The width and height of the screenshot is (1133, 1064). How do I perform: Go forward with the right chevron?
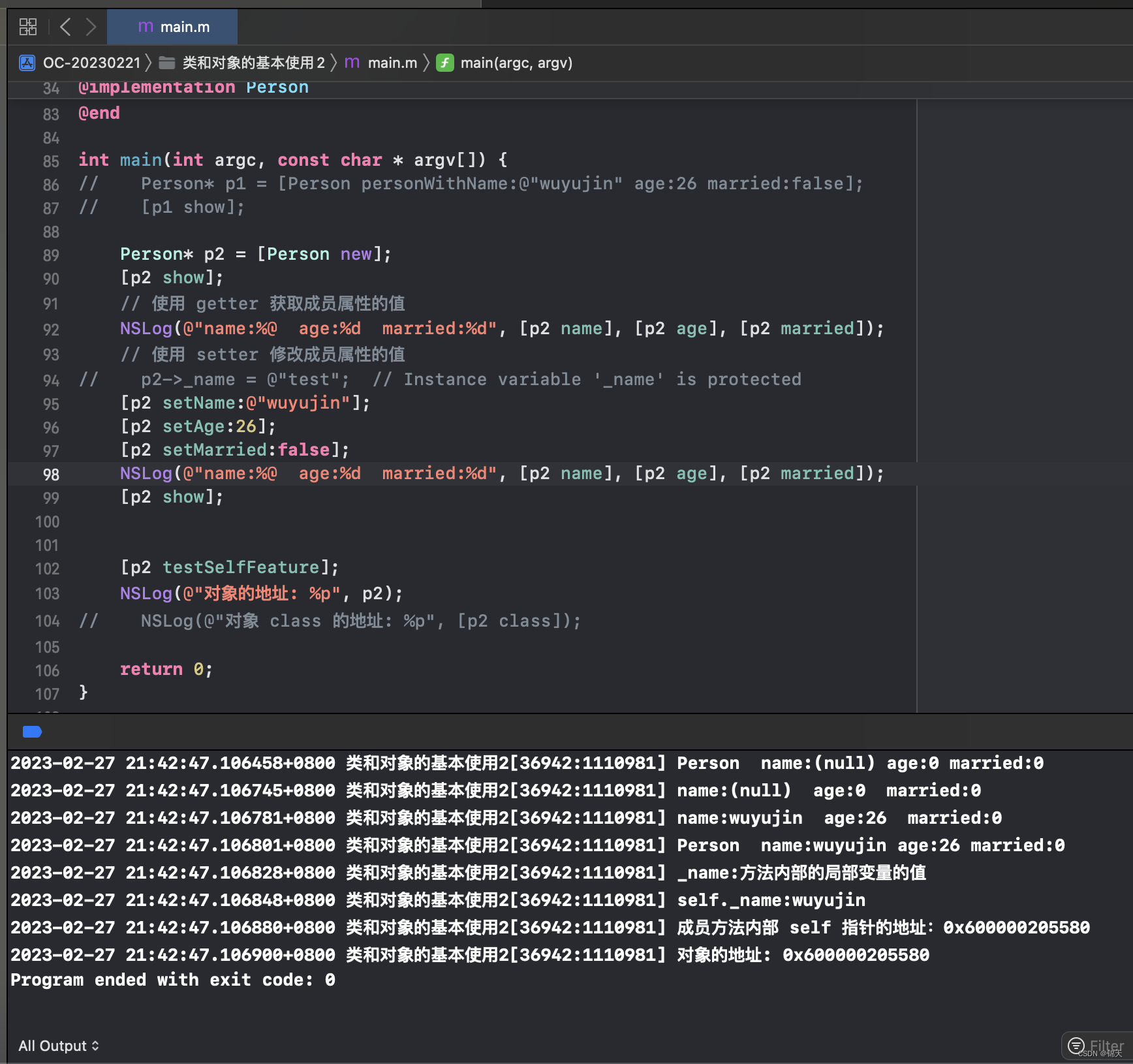pos(91,27)
